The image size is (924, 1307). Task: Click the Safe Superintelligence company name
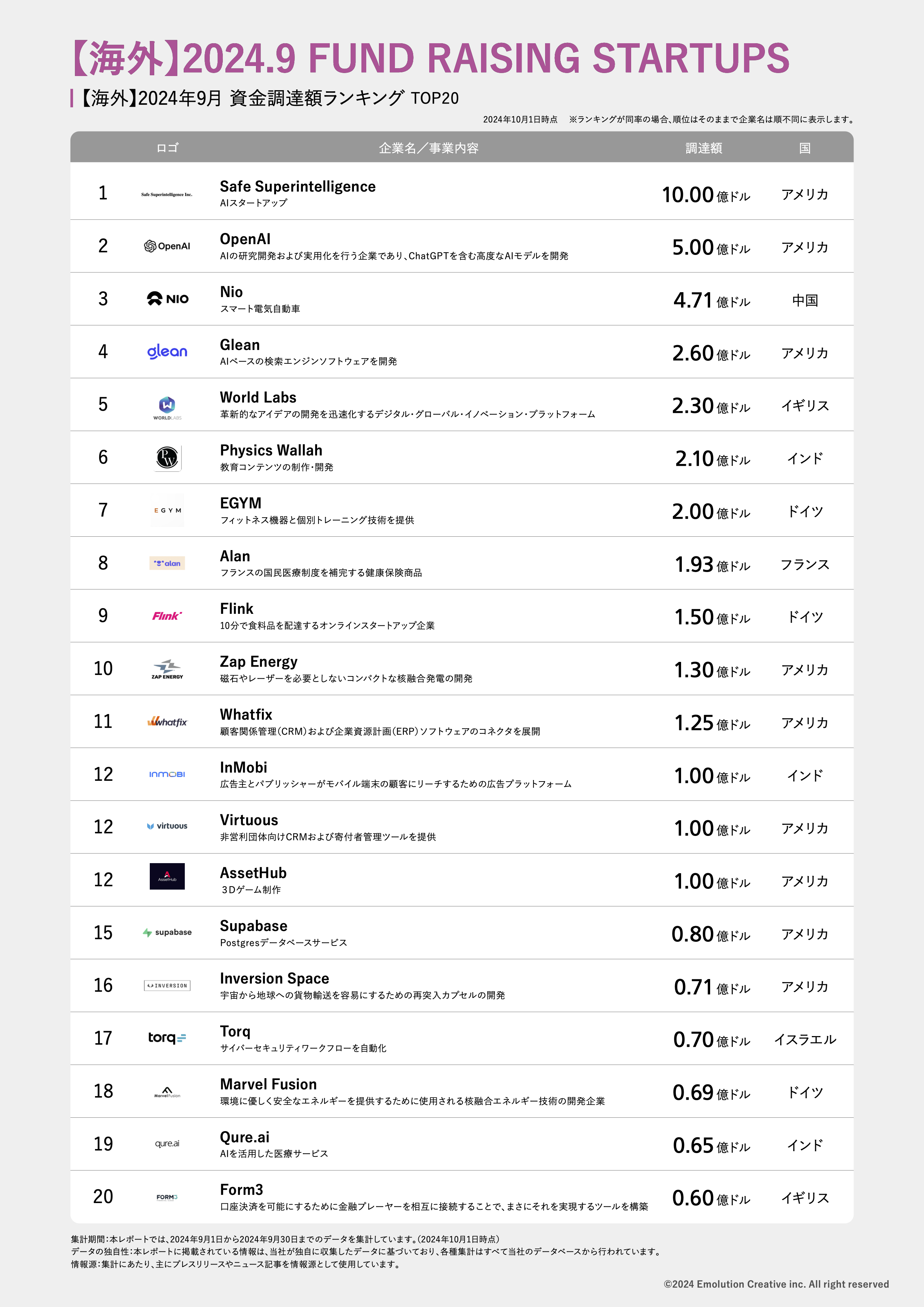click(x=298, y=187)
